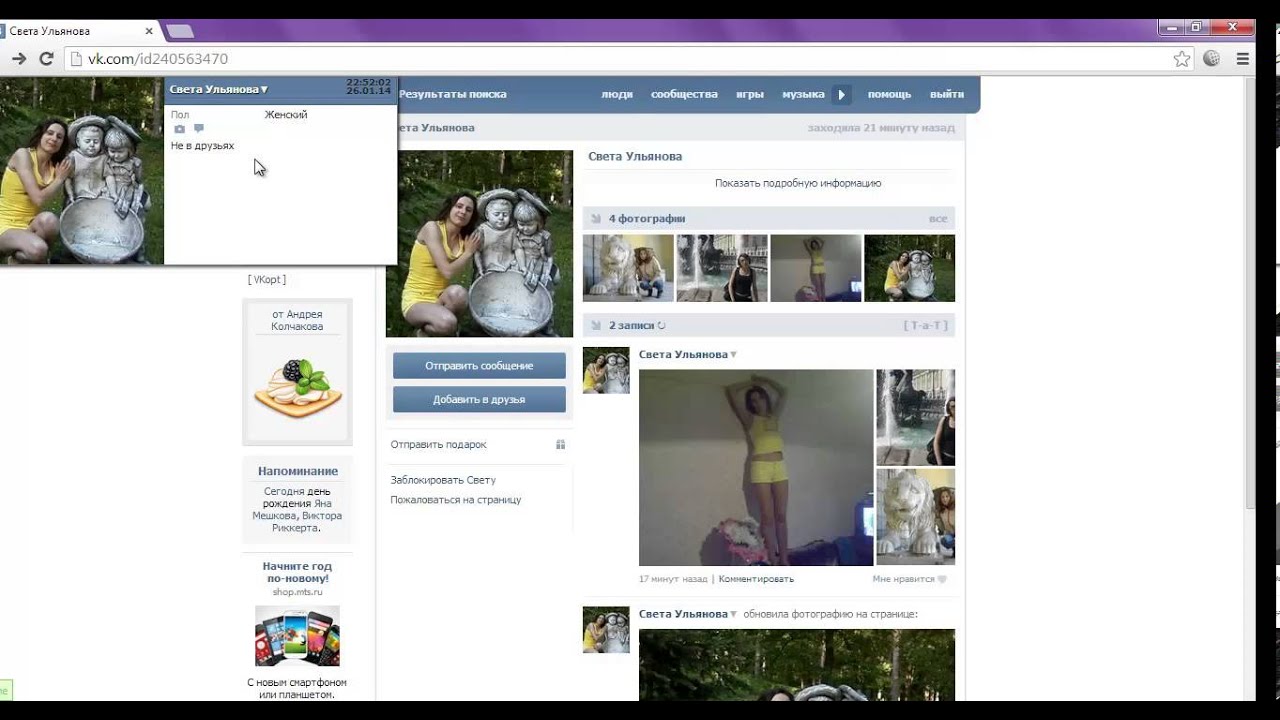Click the second post's author avatar
The height and width of the screenshot is (720, 1280).
(x=606, y=630)
